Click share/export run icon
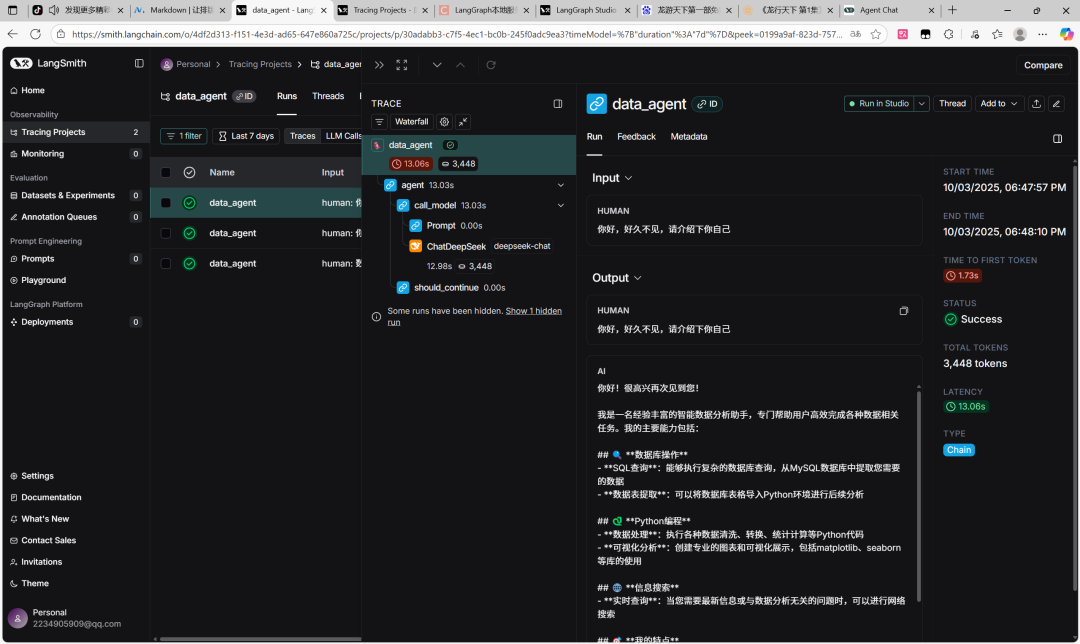Viewport: 1080px width, 644px height. tap(1036, 104)
